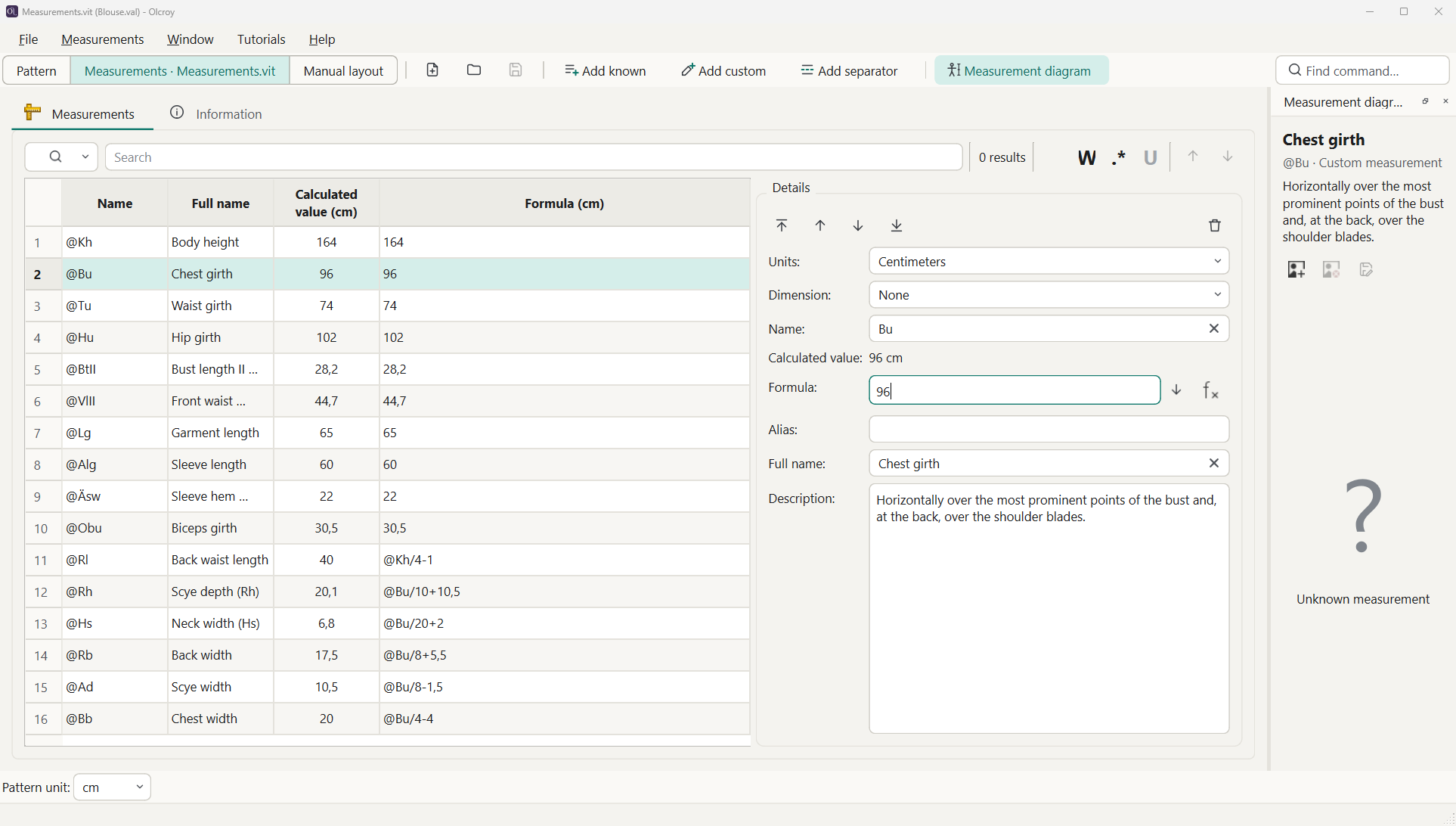Click the Save disk icon
Image resolution: width=1456 pixels, height=826 pixels.
[x=516, y=70]
